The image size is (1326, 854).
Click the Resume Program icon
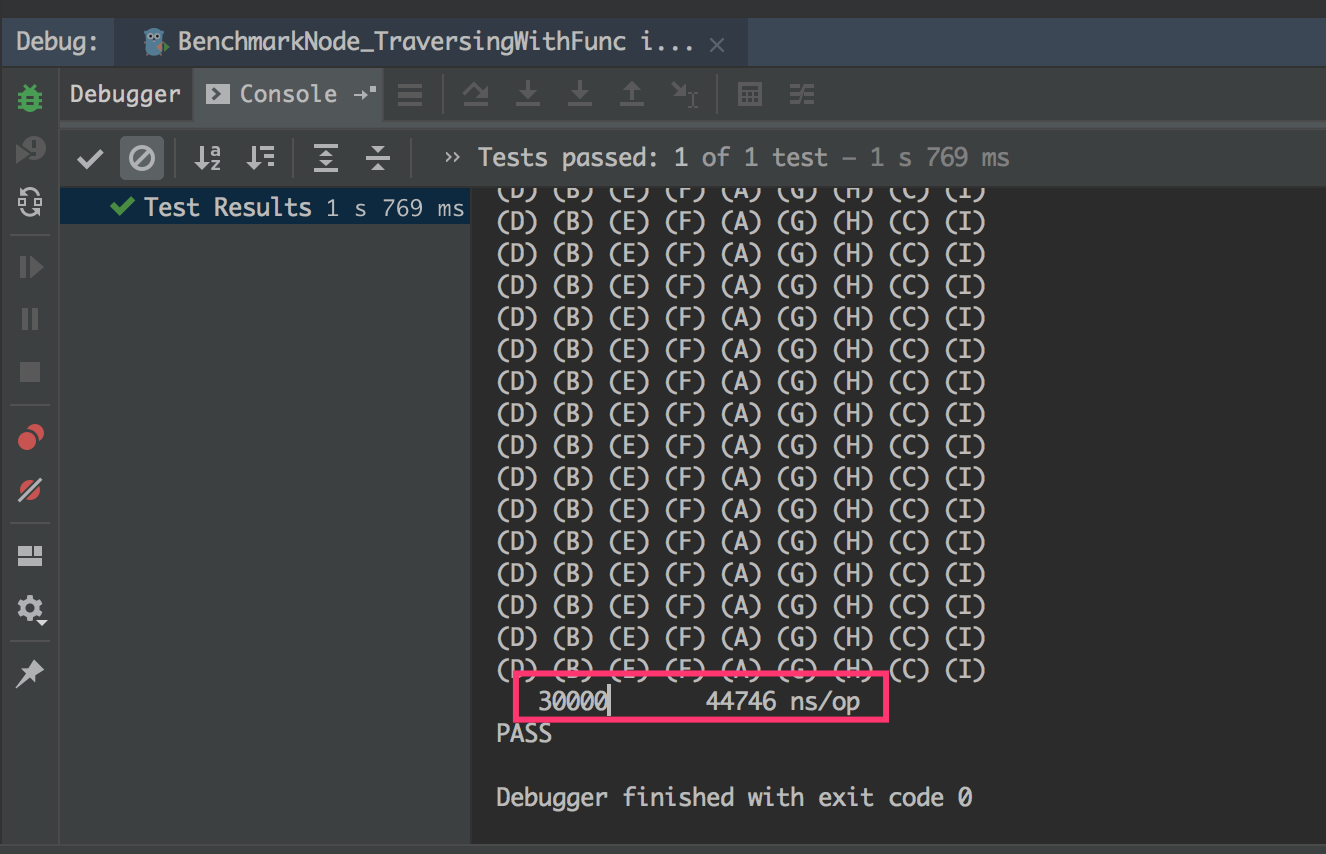point(30,267)
